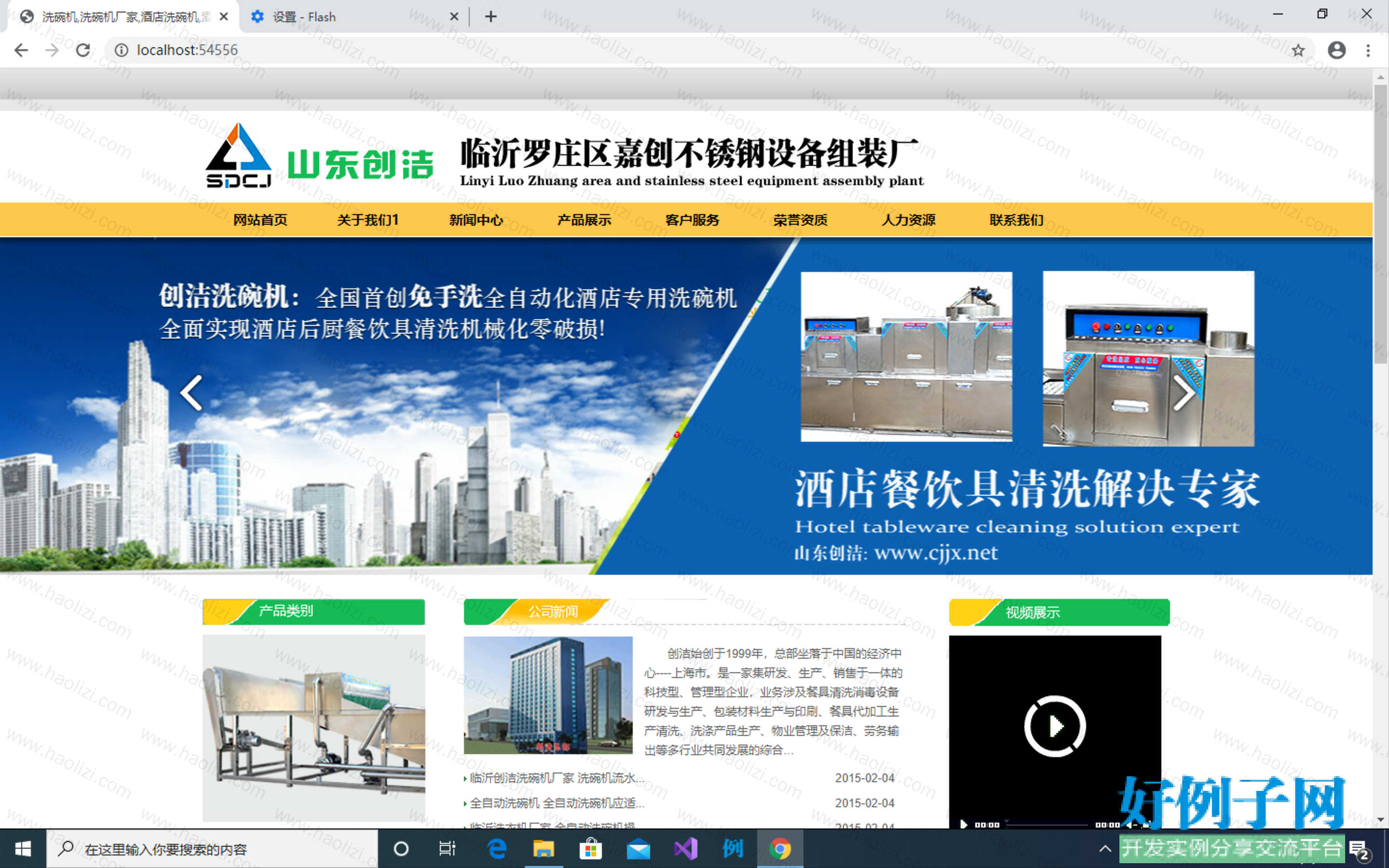Play the video using the large circular button
The height and width of the screenshot is (868, 1389).
1055,726
